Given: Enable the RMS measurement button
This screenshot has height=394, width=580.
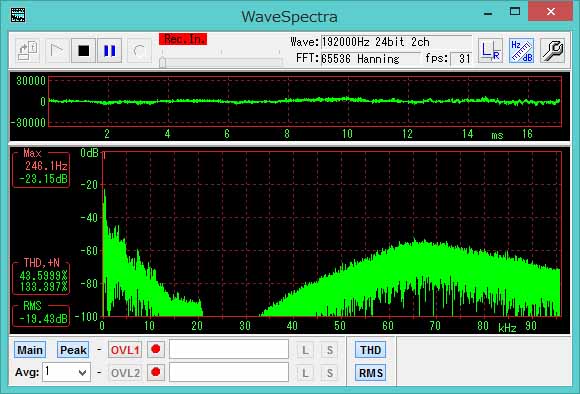Looking at the screenshot, I should 371,373.
